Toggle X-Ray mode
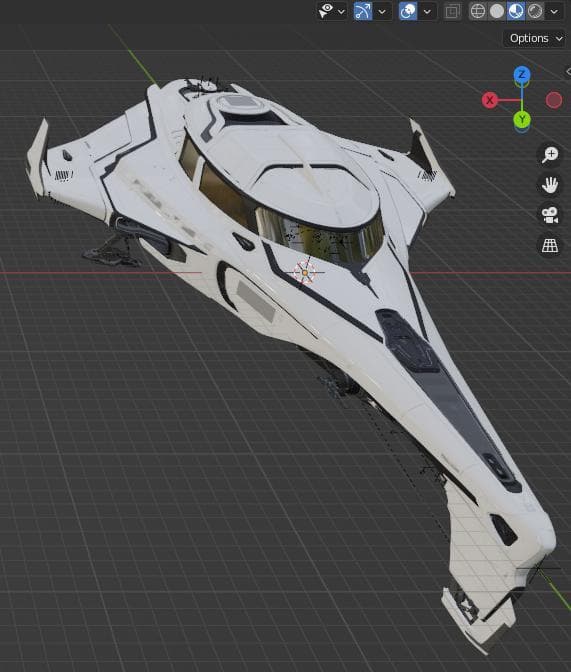The image size is (571, 672). pyautogui.click(x=451, y=12)
